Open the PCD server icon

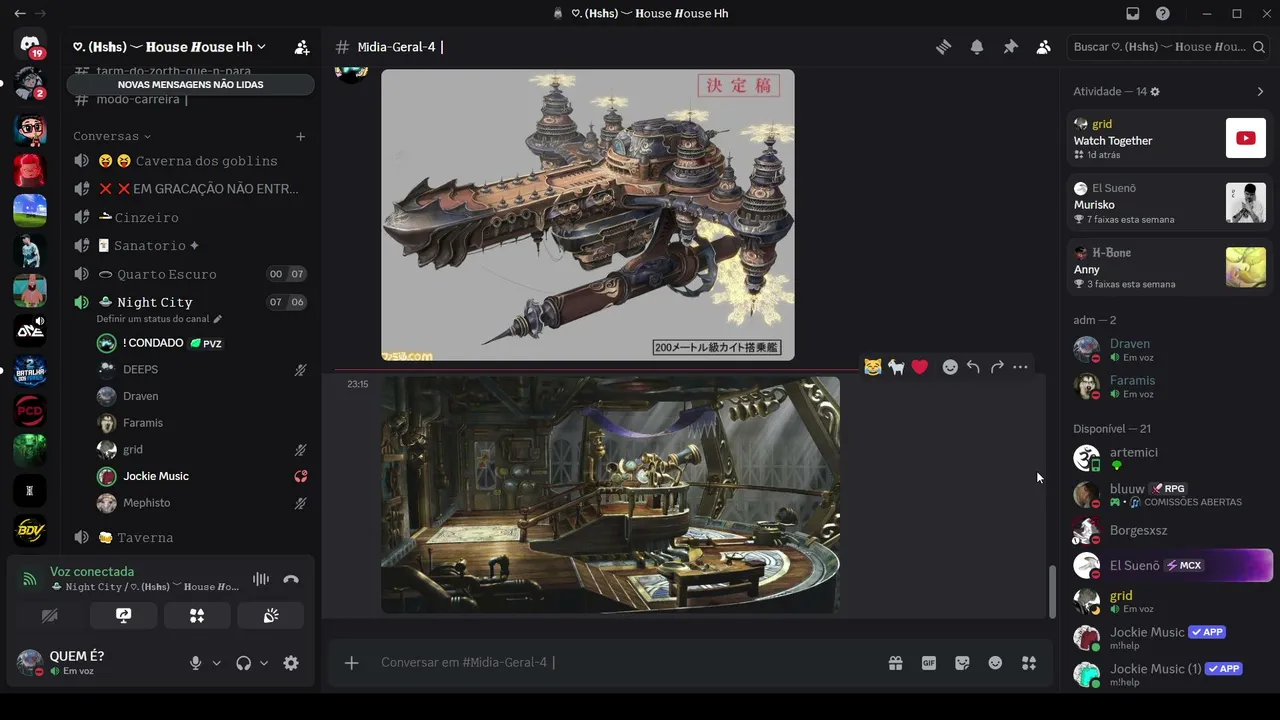point(30,410)
